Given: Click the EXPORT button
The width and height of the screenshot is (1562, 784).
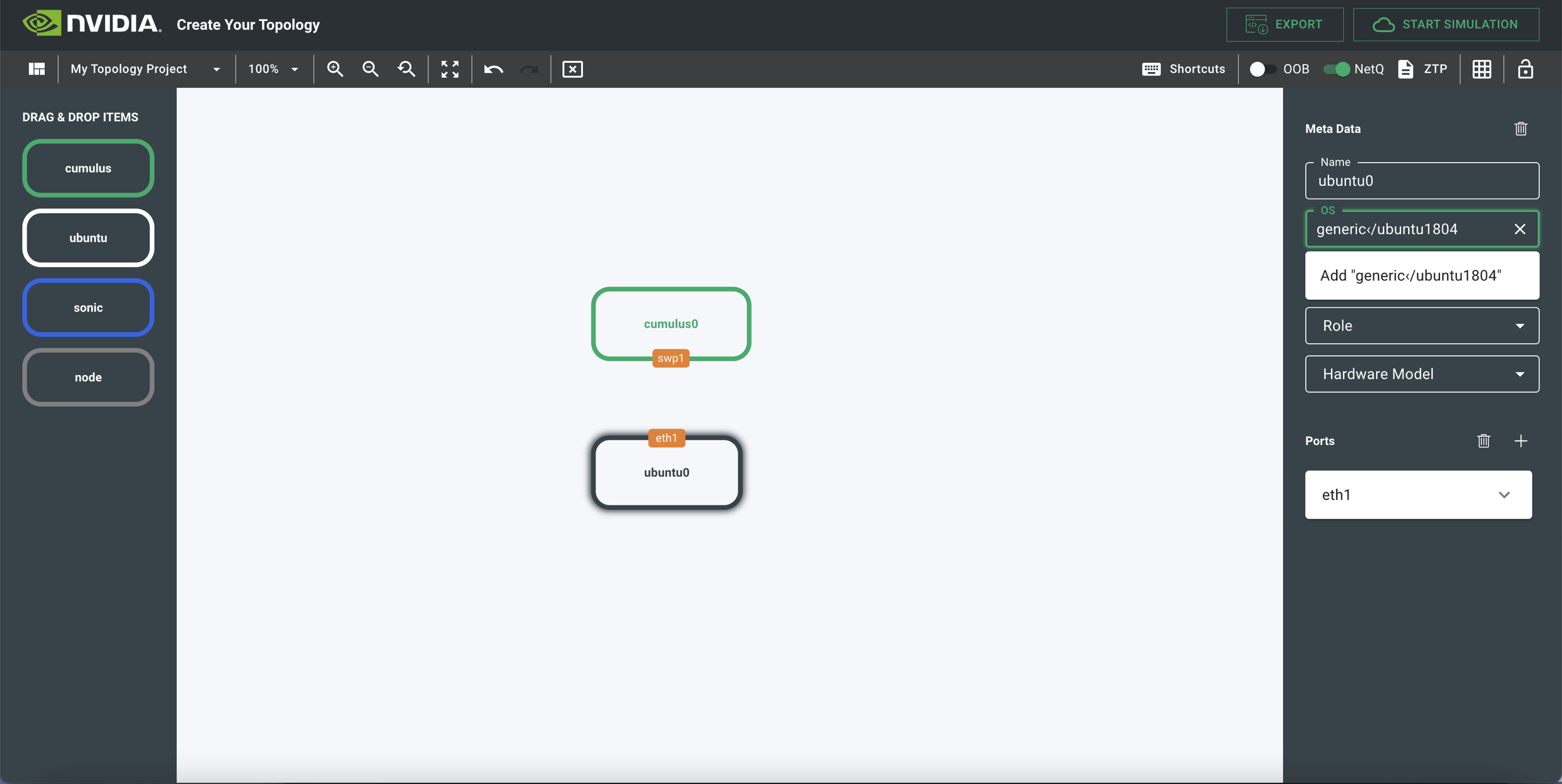Looking at the screenshot, I should pyautogui.click(x=1284, y=24).
